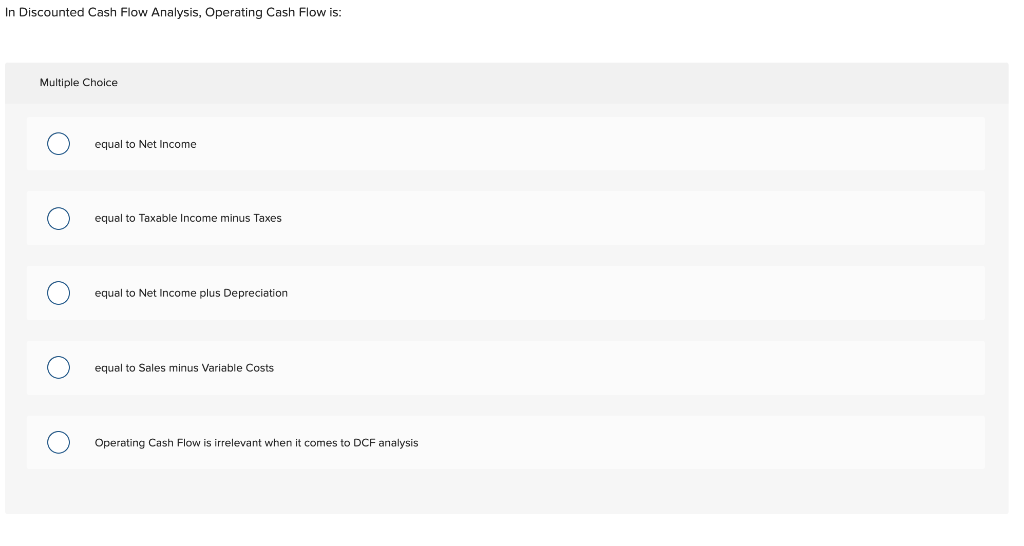Click the text 'equal to Net Income'

pos(146,144)
